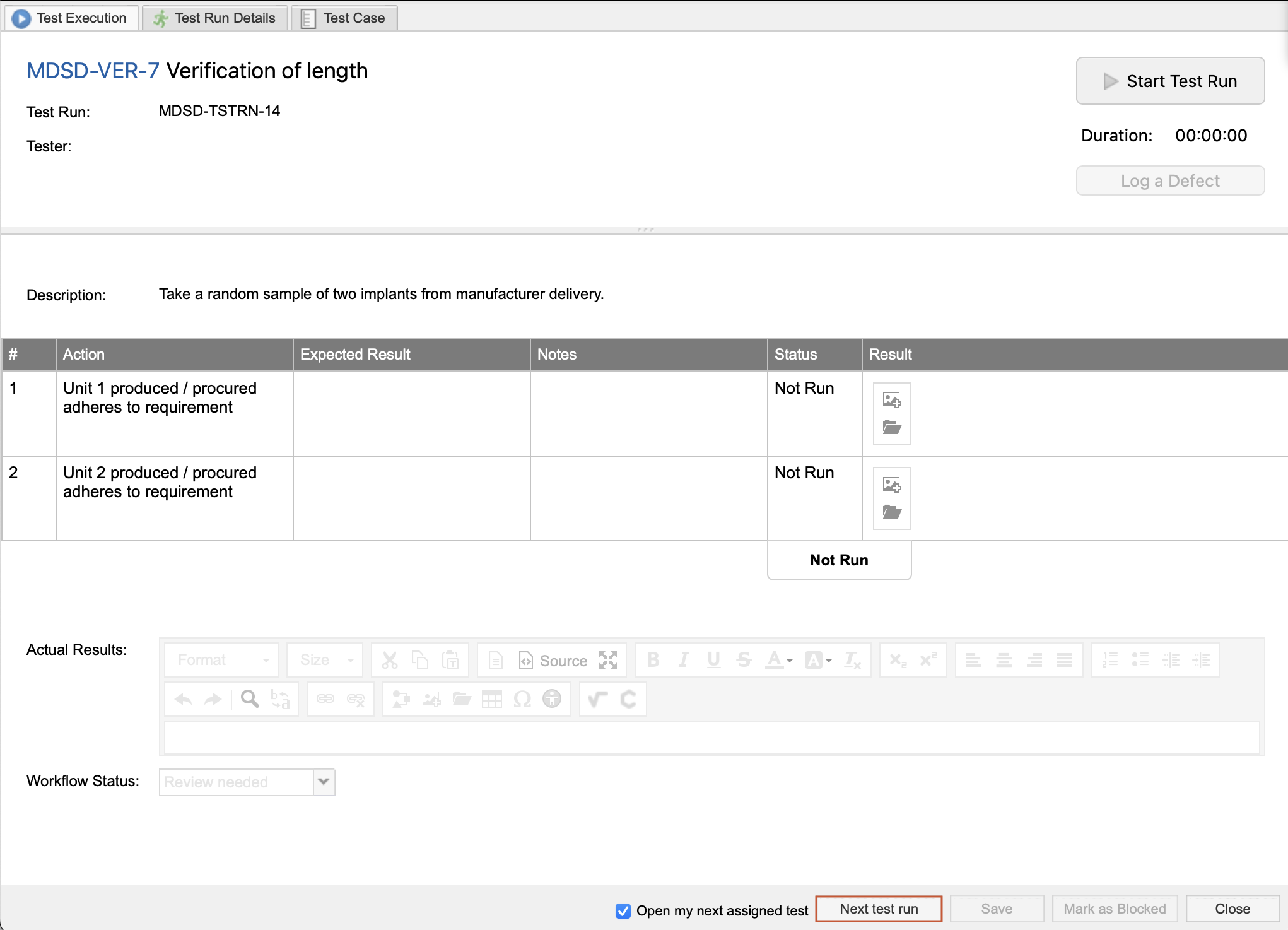The image size is (1288, 930).
Task: Open the Test Case tab
Action: coord(344,18)
